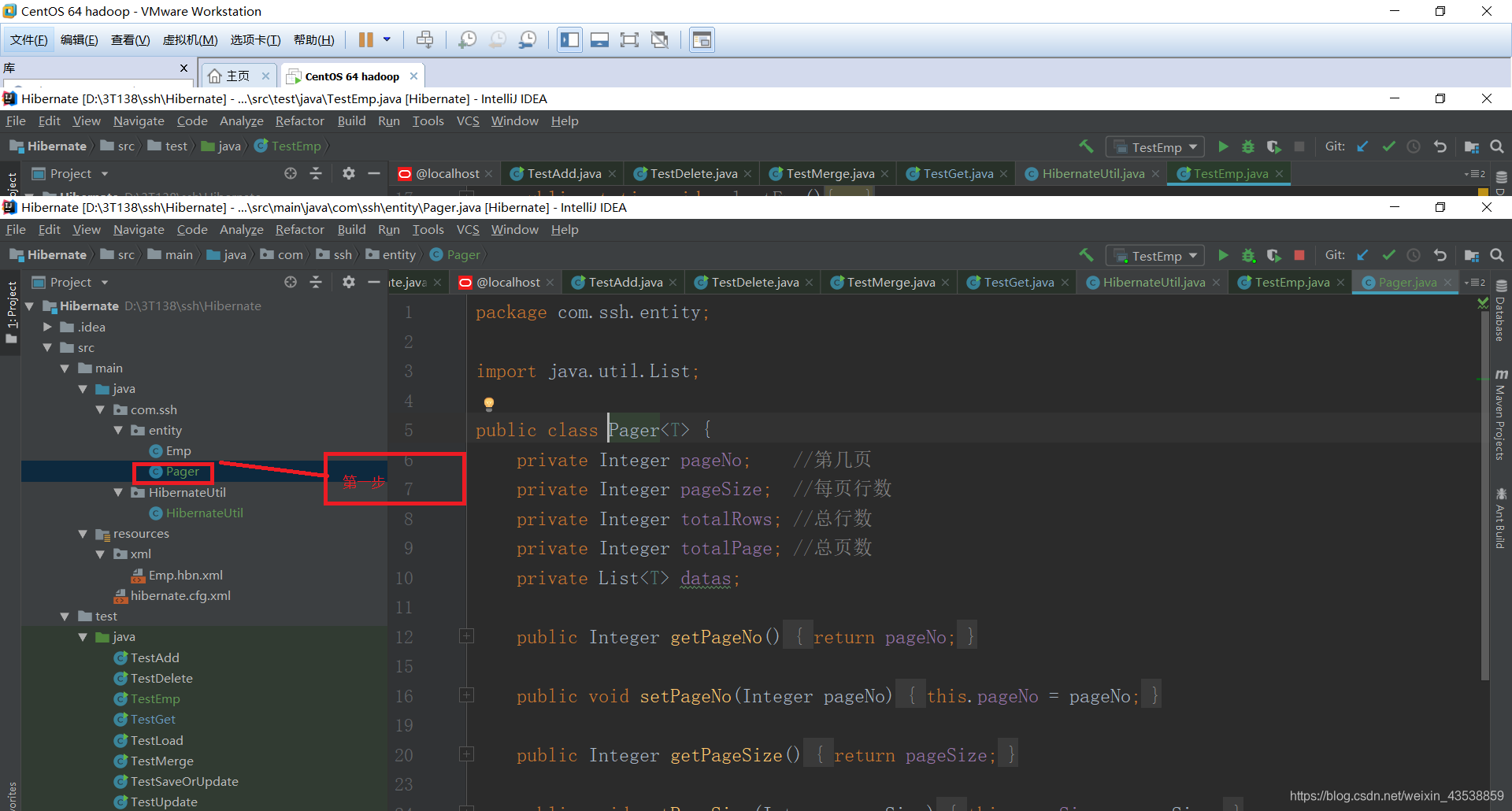Open Project panel settings gear icon

coord(349,282)
